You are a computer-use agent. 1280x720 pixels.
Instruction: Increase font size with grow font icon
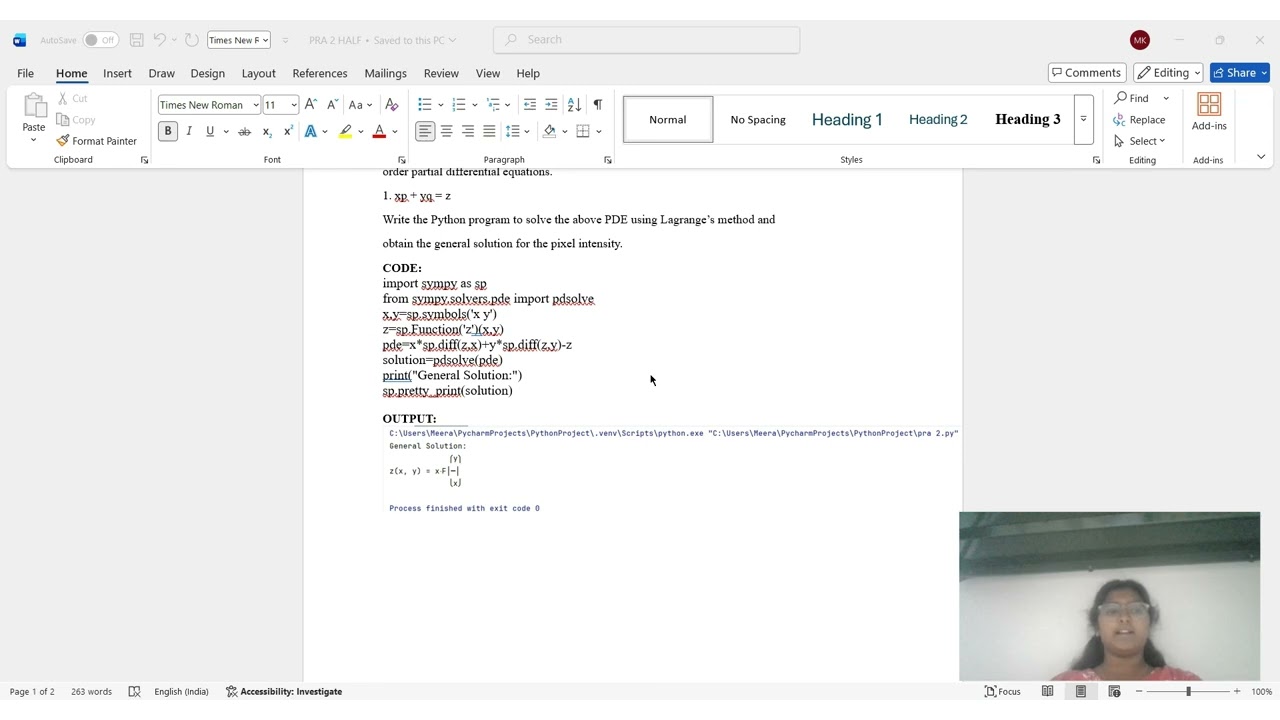coord(311,104)
